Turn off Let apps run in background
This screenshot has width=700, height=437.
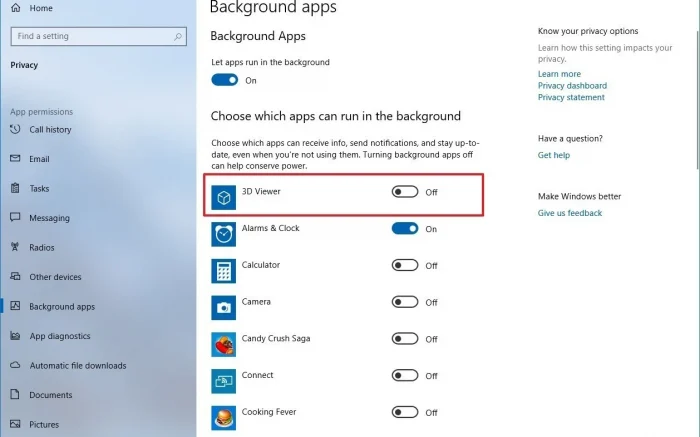click(225, 80)
